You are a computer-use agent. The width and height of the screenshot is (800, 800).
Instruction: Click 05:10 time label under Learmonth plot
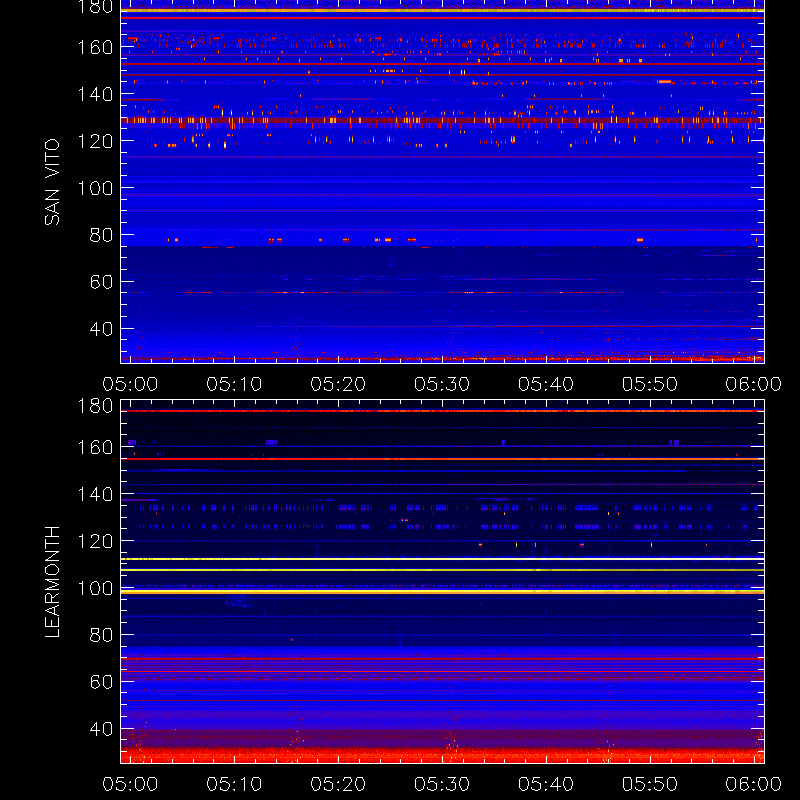click(x=234, y=784)
